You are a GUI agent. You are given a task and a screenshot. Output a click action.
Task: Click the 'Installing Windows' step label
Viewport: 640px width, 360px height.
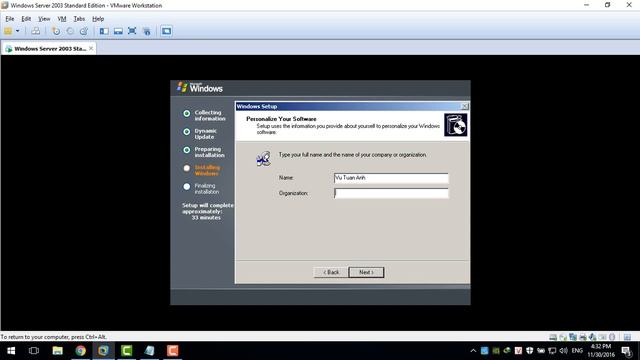207,171
